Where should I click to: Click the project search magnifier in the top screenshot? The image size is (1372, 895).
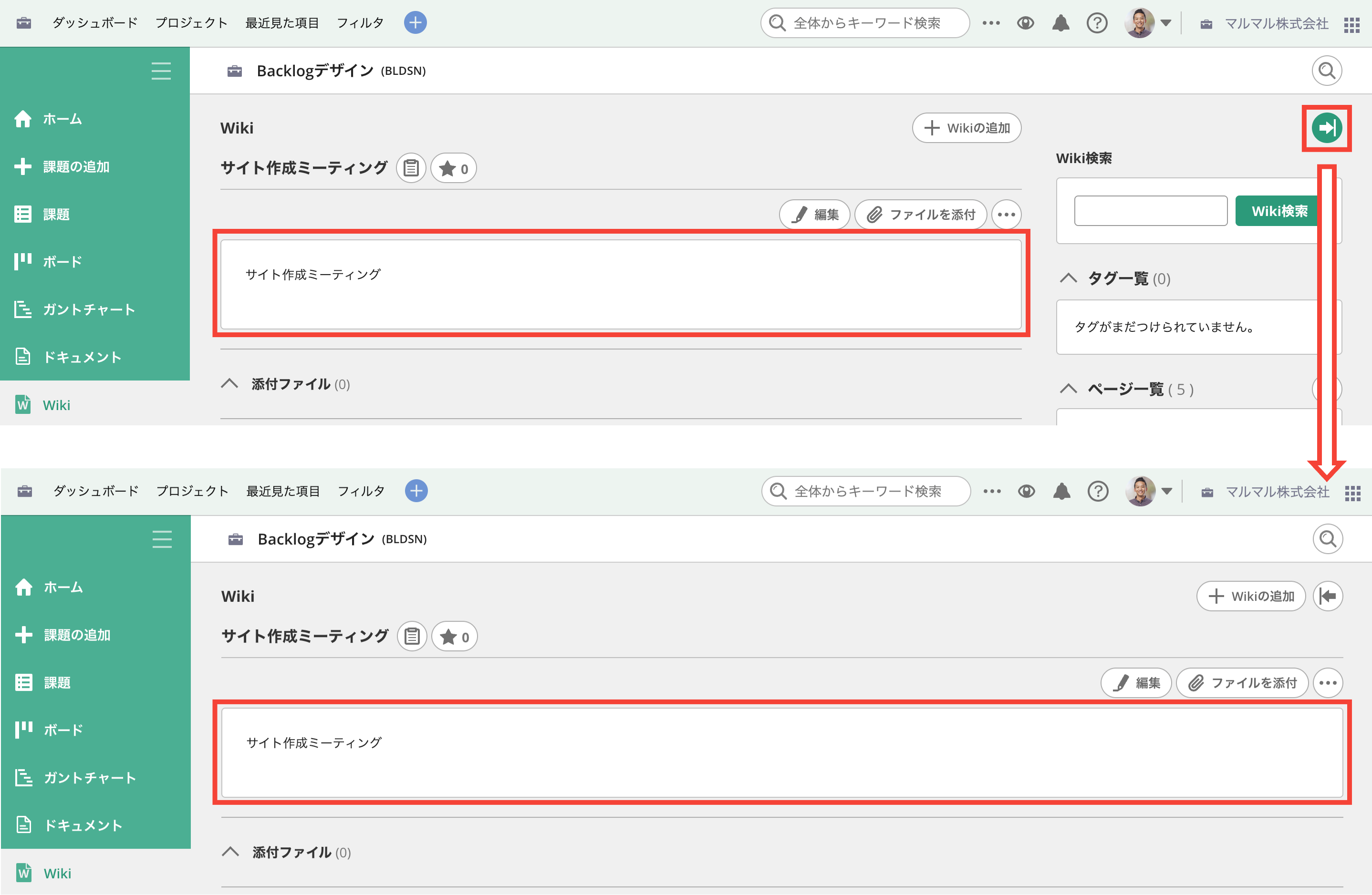(x=1327, y=70)
